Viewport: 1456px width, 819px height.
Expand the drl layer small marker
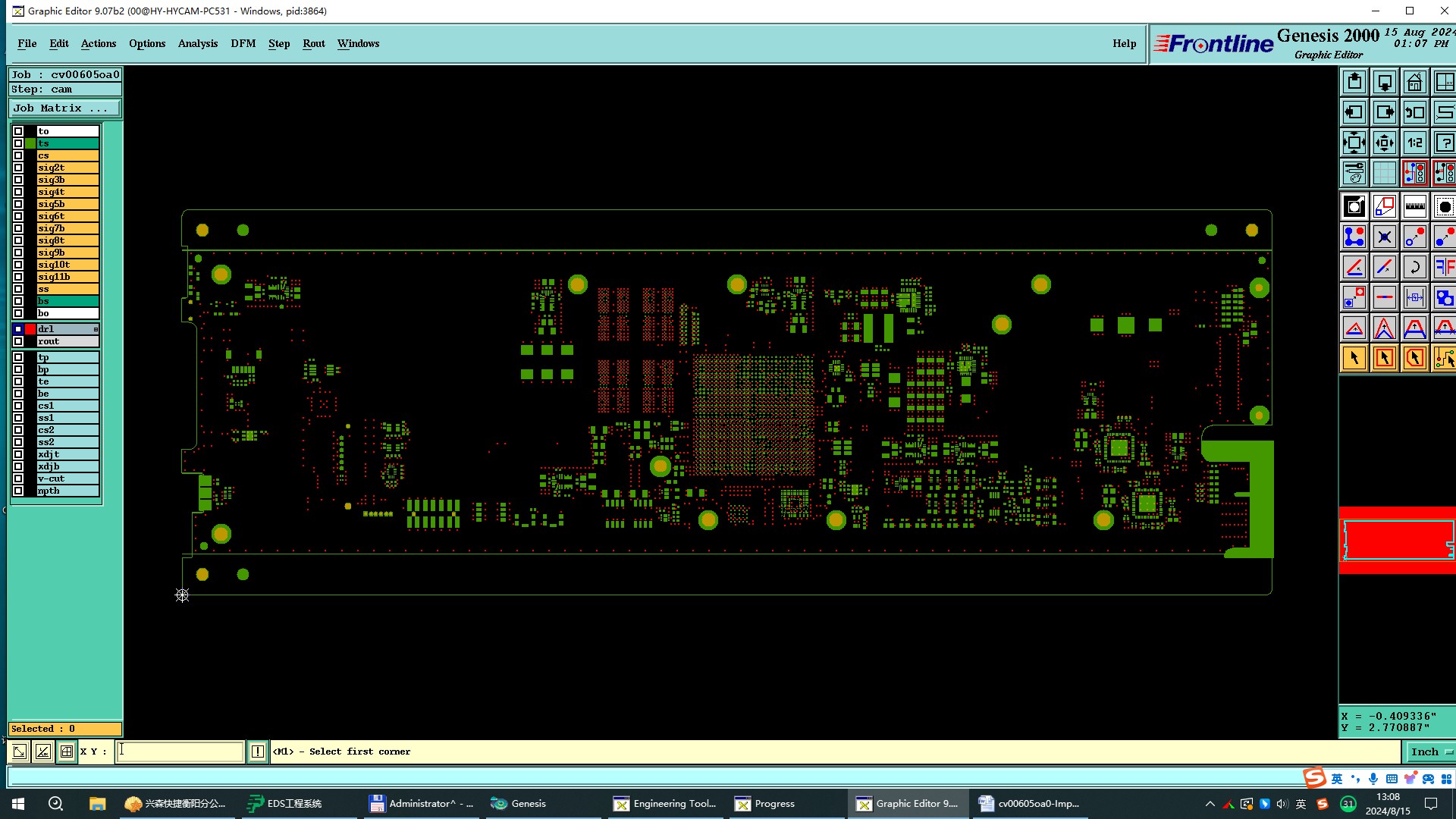pyautogui.click(x=96, y=329)
